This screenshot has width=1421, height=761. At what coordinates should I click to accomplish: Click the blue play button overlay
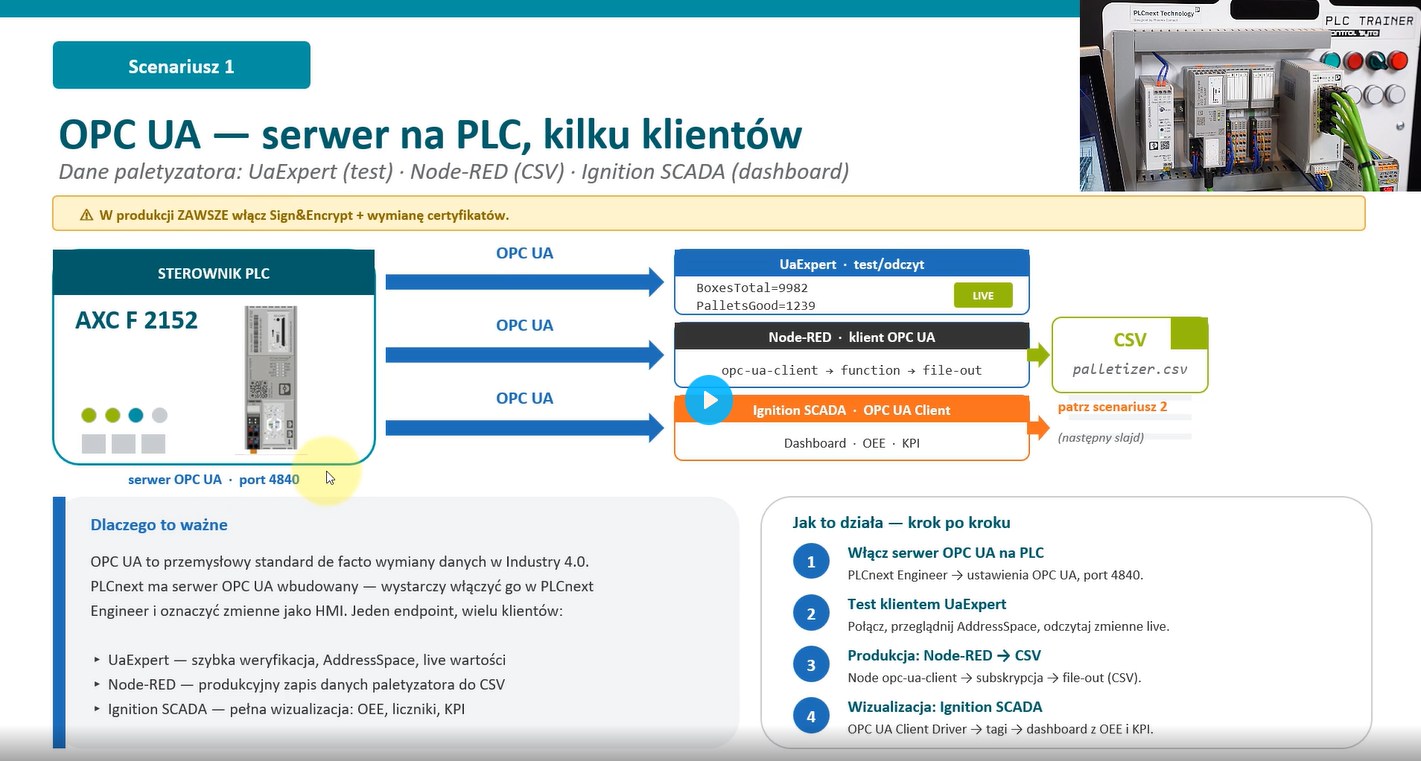click(x=709, y=400)
